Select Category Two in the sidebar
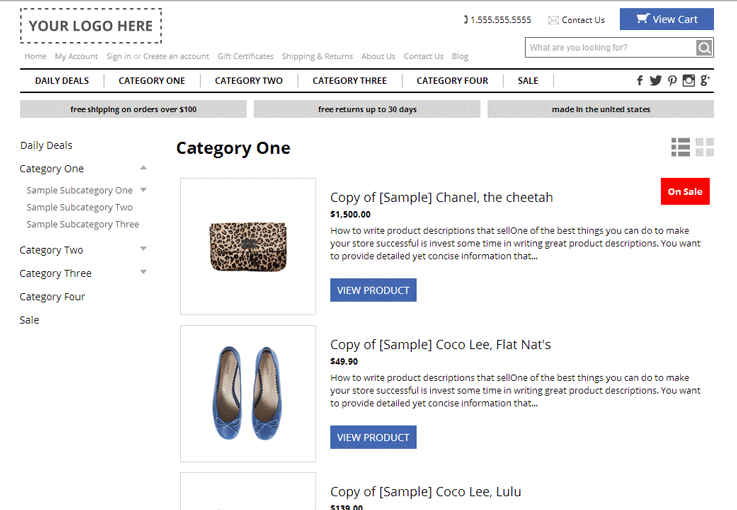This screenshot has width=737, height=510. (51, 250)
